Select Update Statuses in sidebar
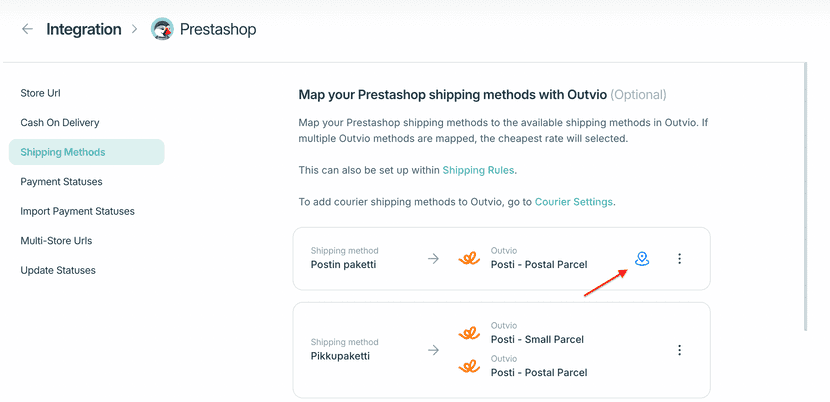This screenshot has height=402, width=830. 57,270
